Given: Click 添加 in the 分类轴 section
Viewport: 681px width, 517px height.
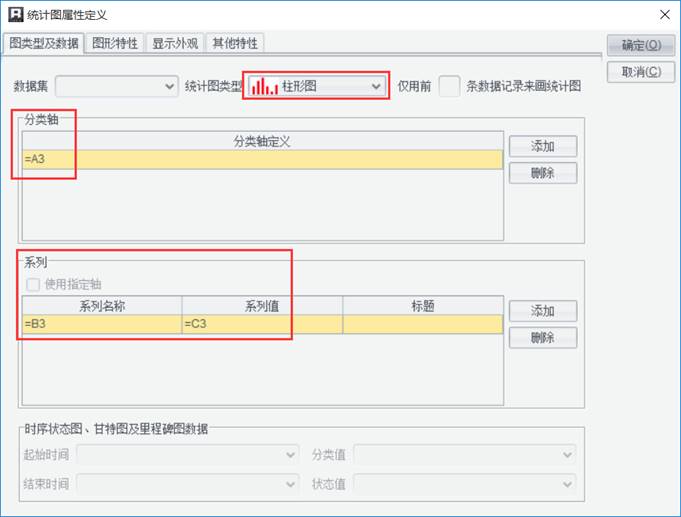Looking at the screenshot, I should (x=543, y=146).
